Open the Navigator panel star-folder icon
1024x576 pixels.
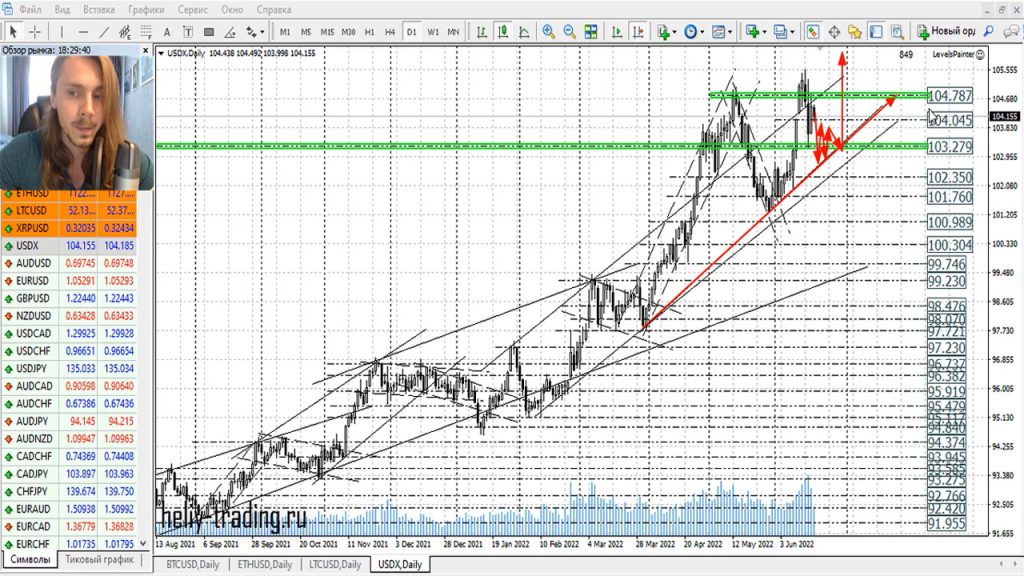pos(855,31)
